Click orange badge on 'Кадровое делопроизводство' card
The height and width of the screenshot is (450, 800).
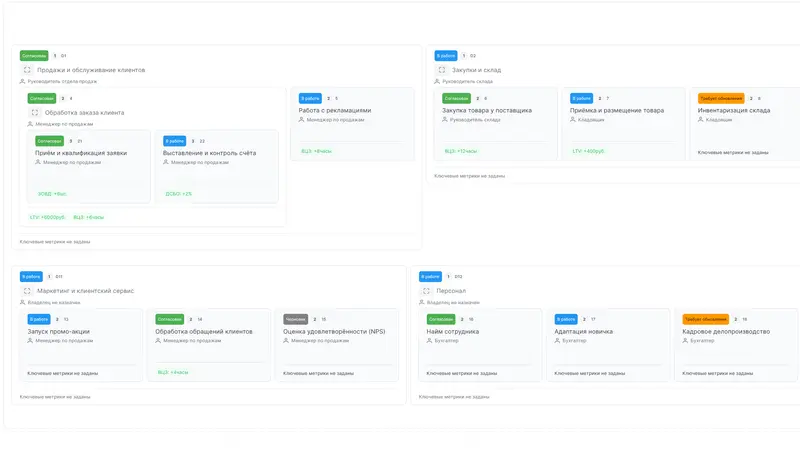pyautogui.click(x=706, y=319)
